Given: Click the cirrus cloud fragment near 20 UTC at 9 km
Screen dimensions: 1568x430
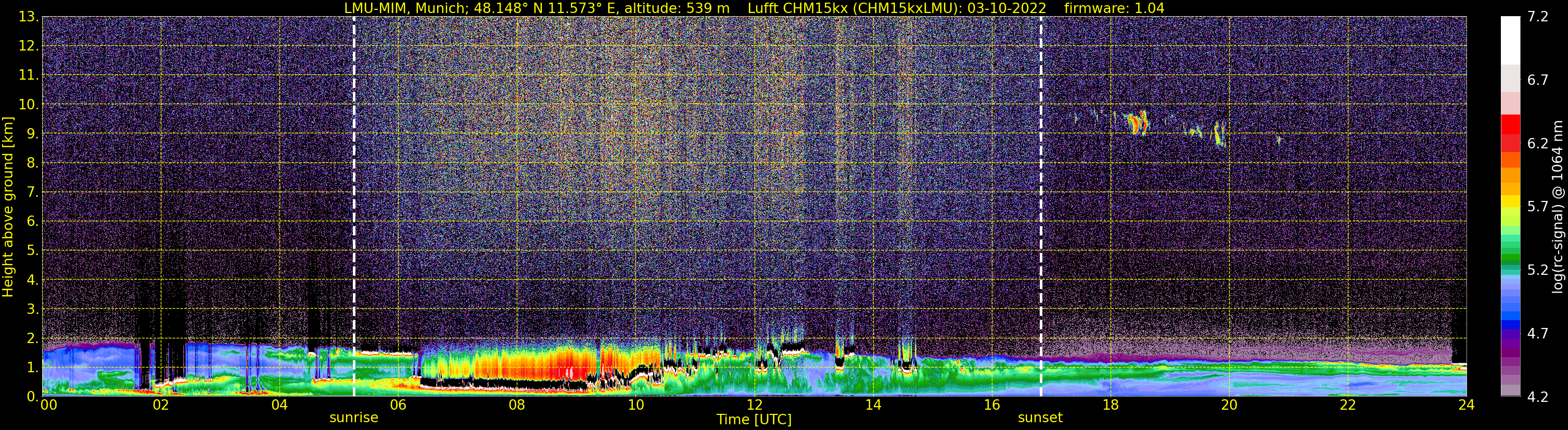Looking at the screenshot, I should (1219, 134).
